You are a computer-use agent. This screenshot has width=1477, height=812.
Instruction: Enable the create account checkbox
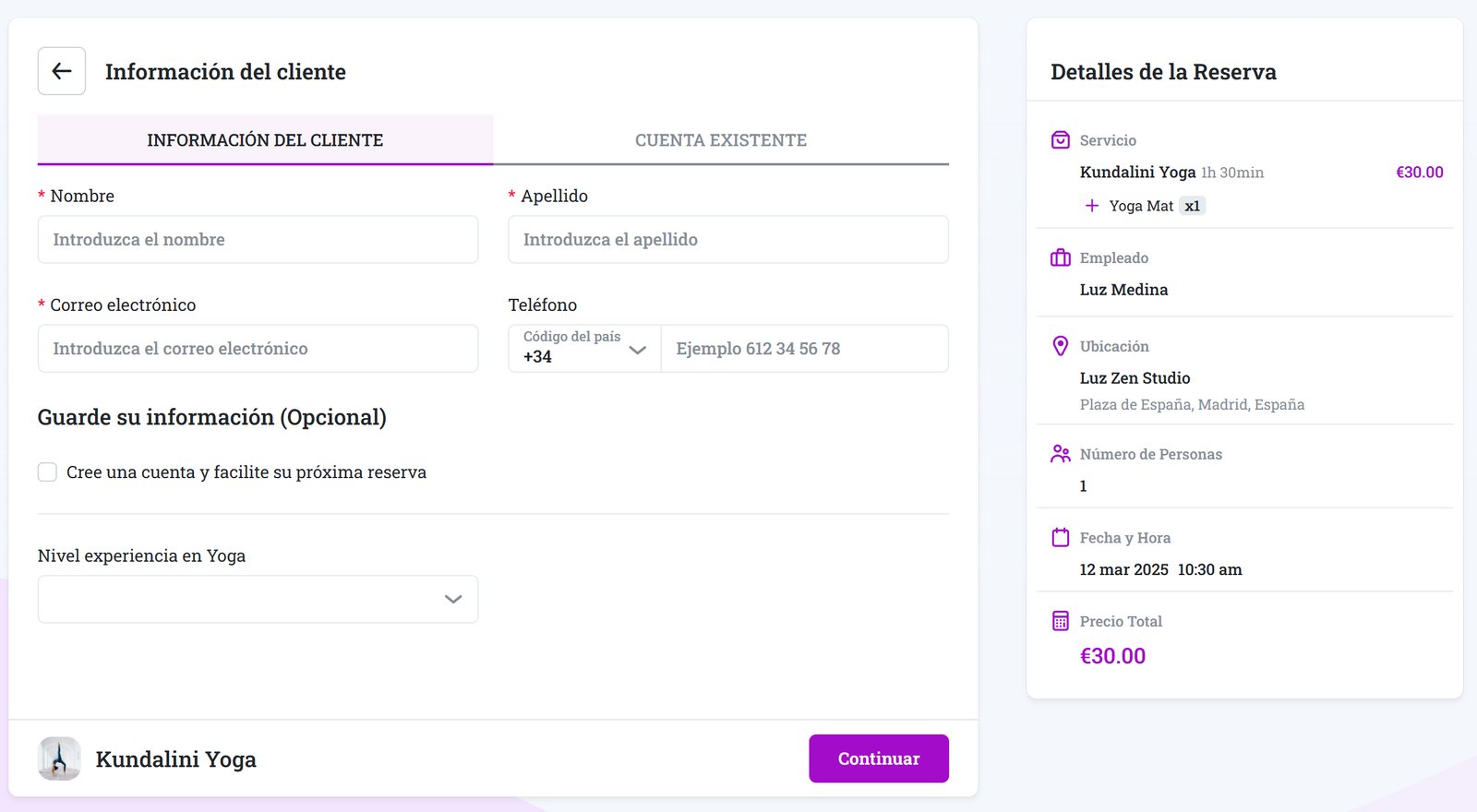point(47,472)
